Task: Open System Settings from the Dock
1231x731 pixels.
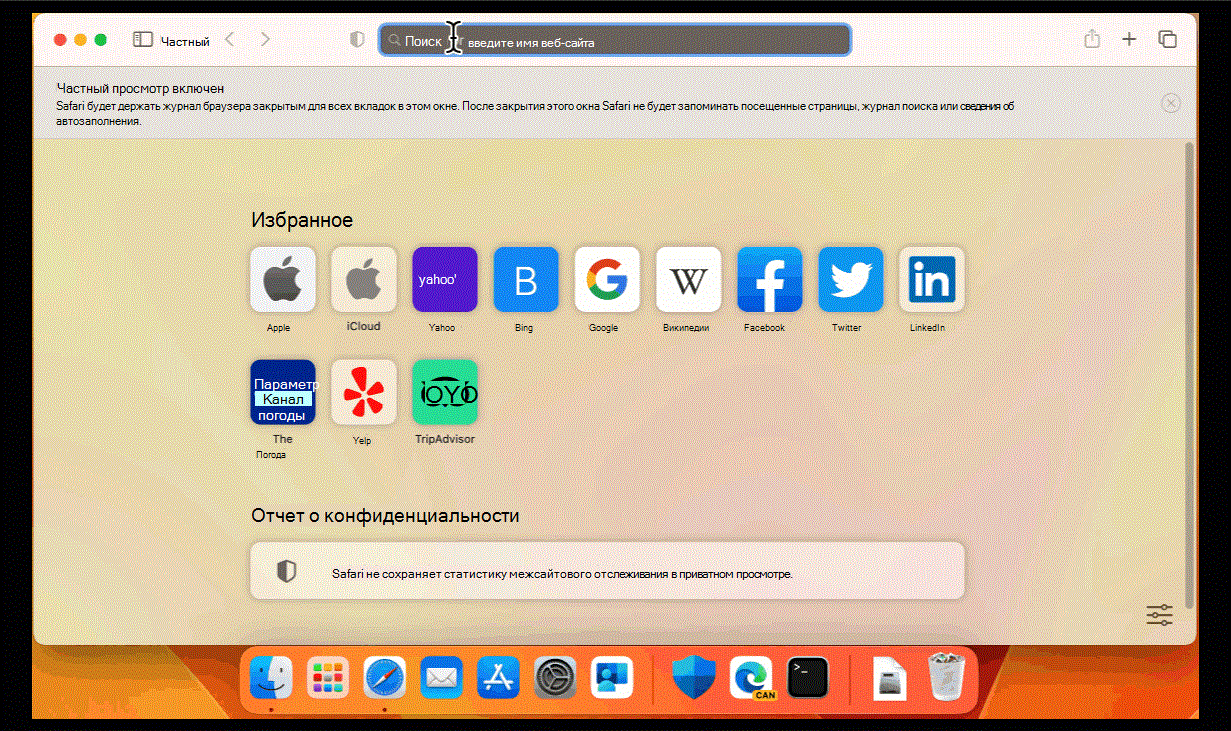Action: click(x=553, y=678)
